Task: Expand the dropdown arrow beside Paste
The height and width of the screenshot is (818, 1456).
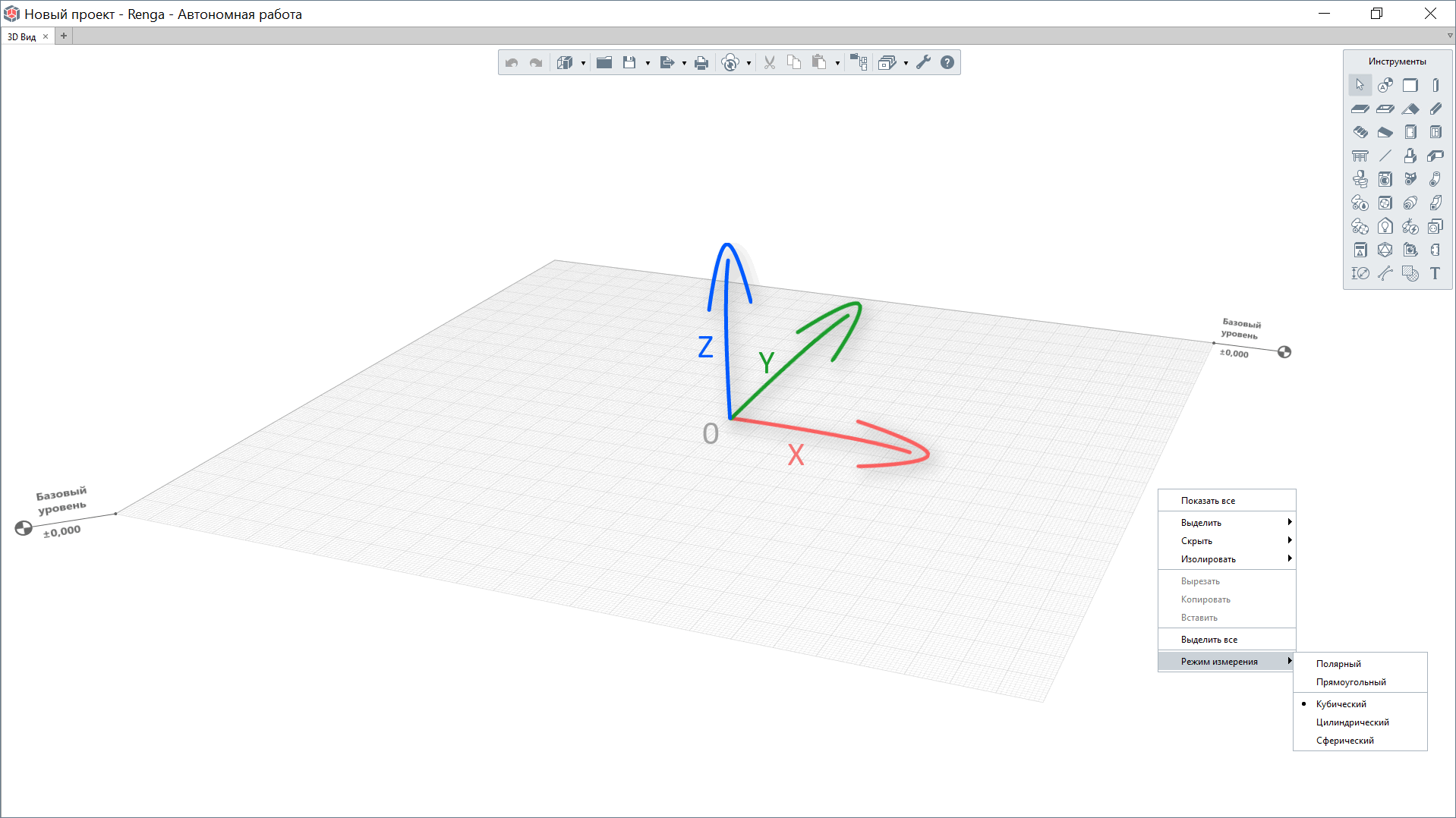Action: (837, 64)
